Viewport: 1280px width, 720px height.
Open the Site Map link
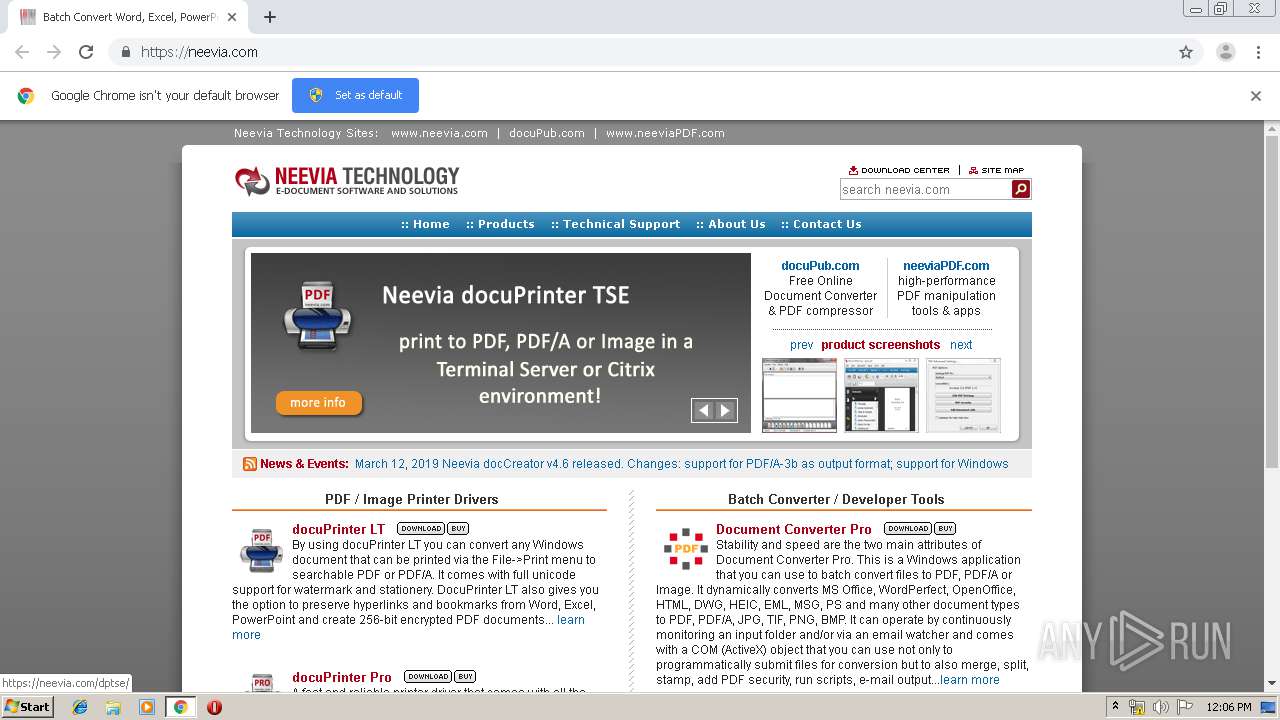click(x=996, y=170)
